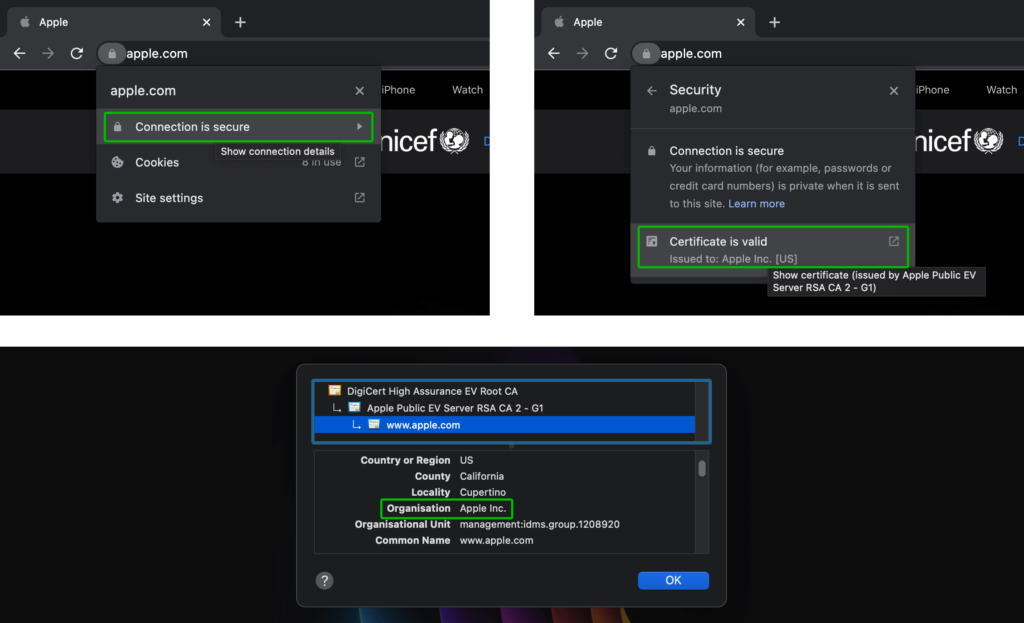Focus the apple.com address bar in left browser
This screenshot has width=1024, height=623.
pos(157,54)
